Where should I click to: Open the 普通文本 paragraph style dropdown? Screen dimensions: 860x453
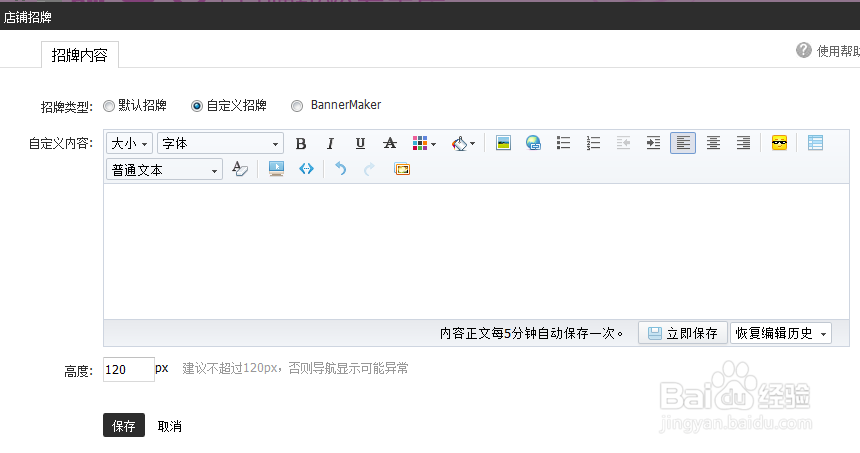(164, 170)
